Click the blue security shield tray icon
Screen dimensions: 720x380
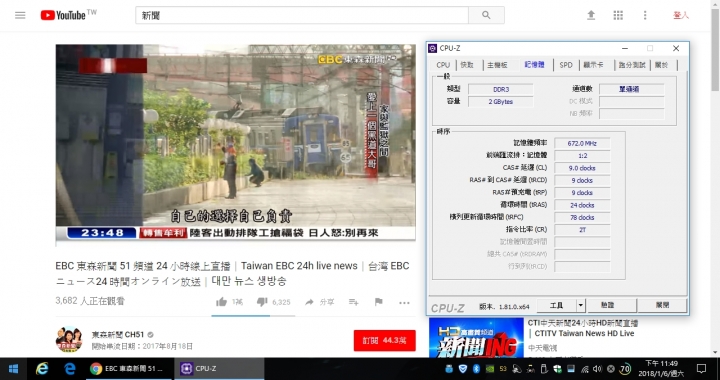[x=463, y=369]
